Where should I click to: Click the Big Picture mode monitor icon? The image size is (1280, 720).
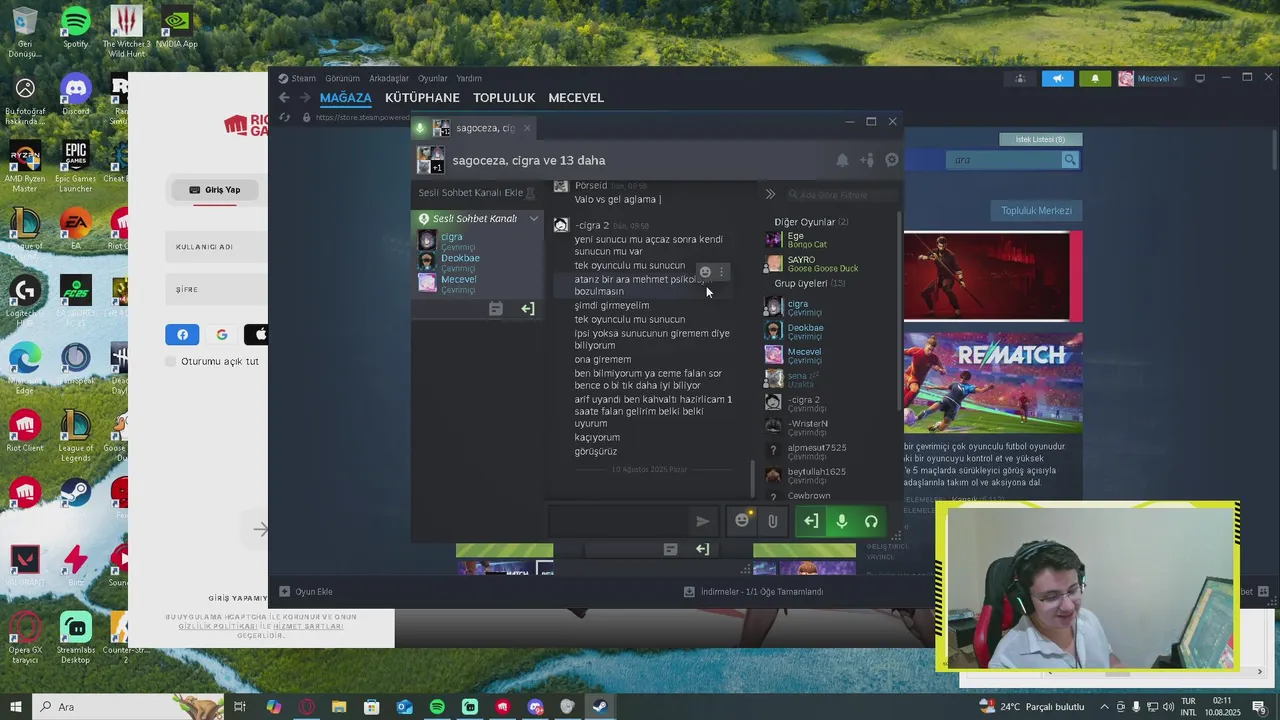(x=1200, y=78)
